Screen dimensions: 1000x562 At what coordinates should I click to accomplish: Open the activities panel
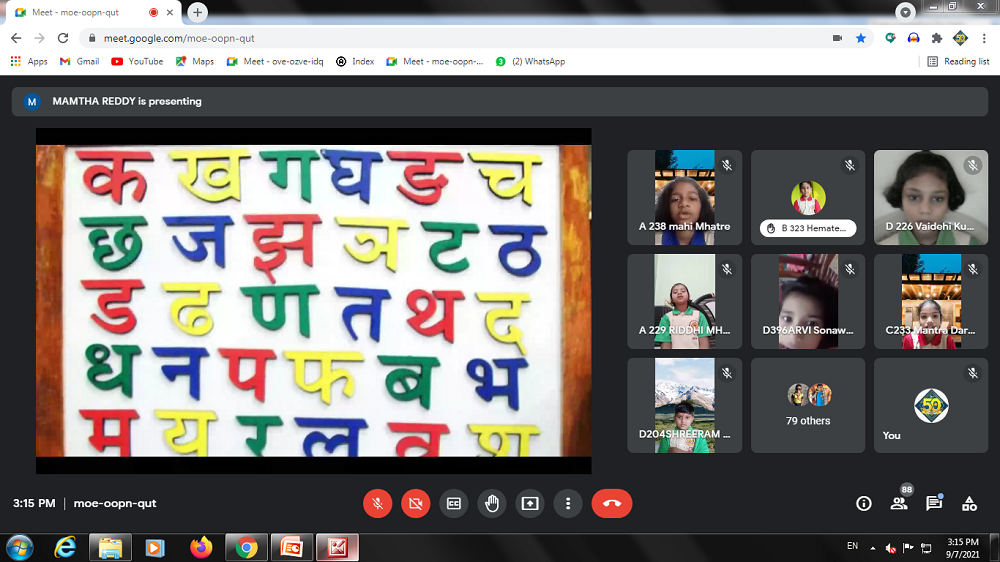click(969, 504)
